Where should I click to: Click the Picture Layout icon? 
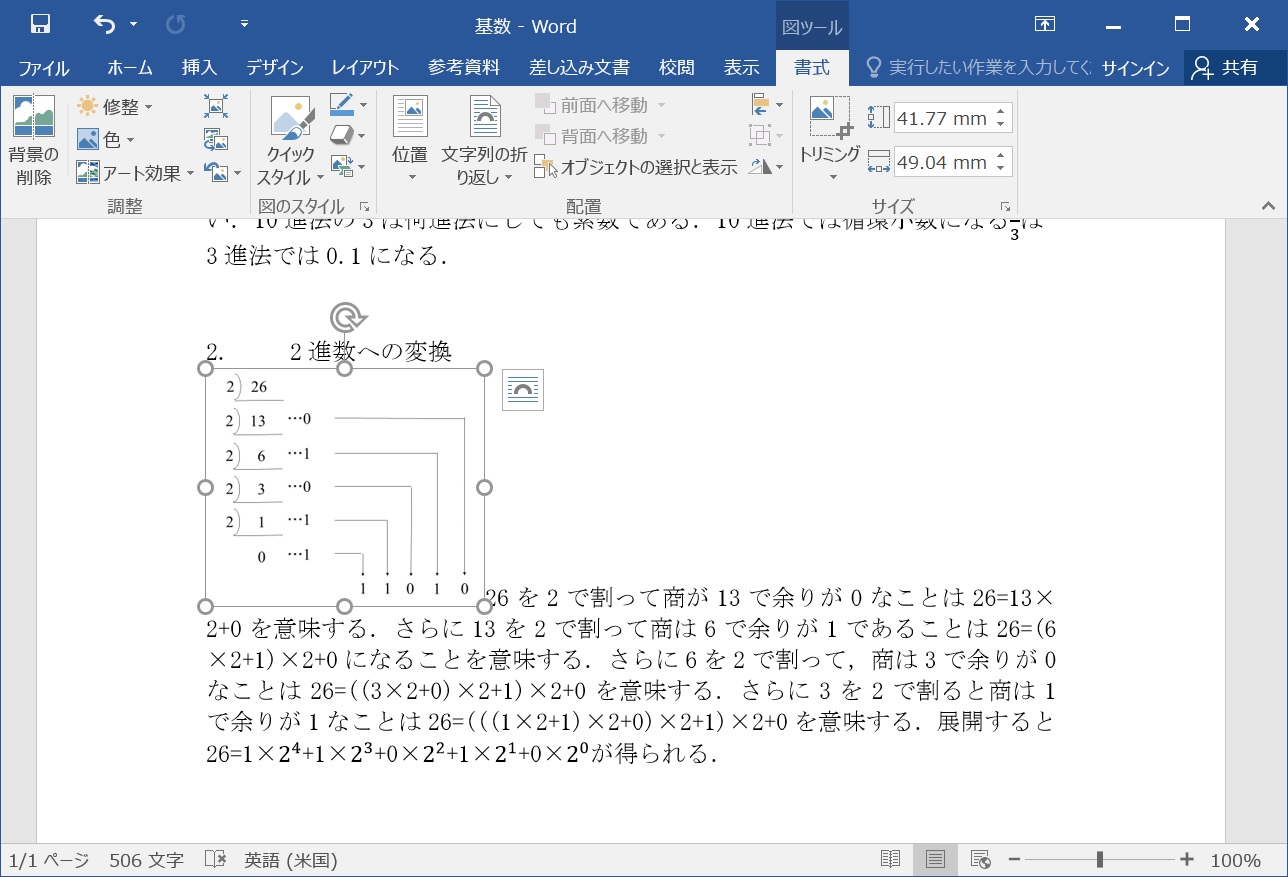coord(341,166)
